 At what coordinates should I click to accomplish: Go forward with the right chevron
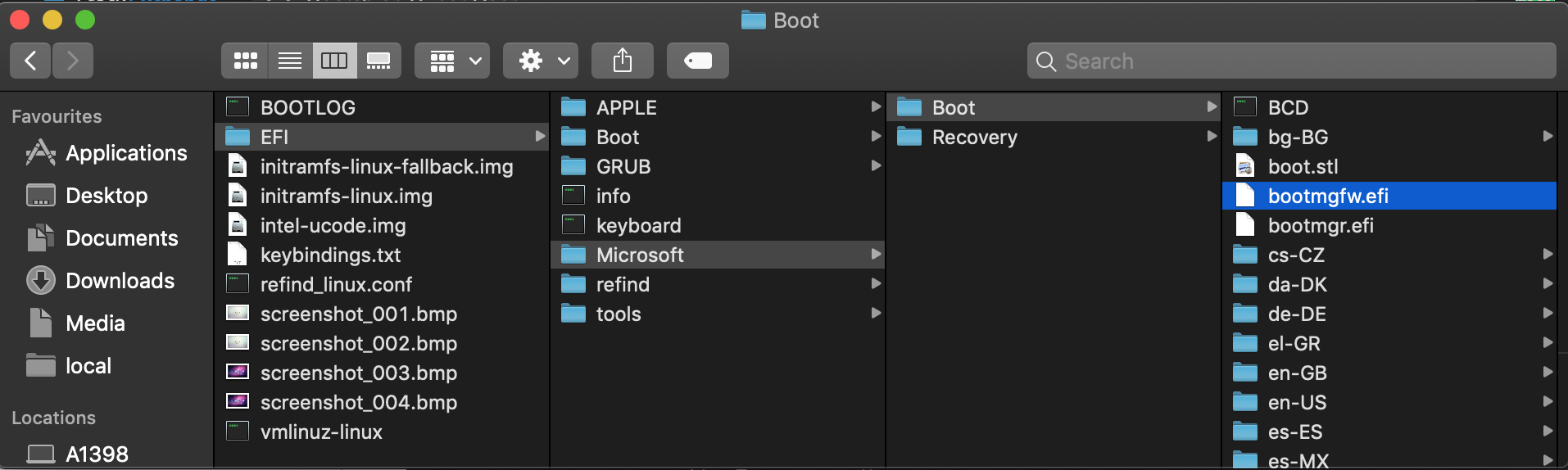pos(73,61)
